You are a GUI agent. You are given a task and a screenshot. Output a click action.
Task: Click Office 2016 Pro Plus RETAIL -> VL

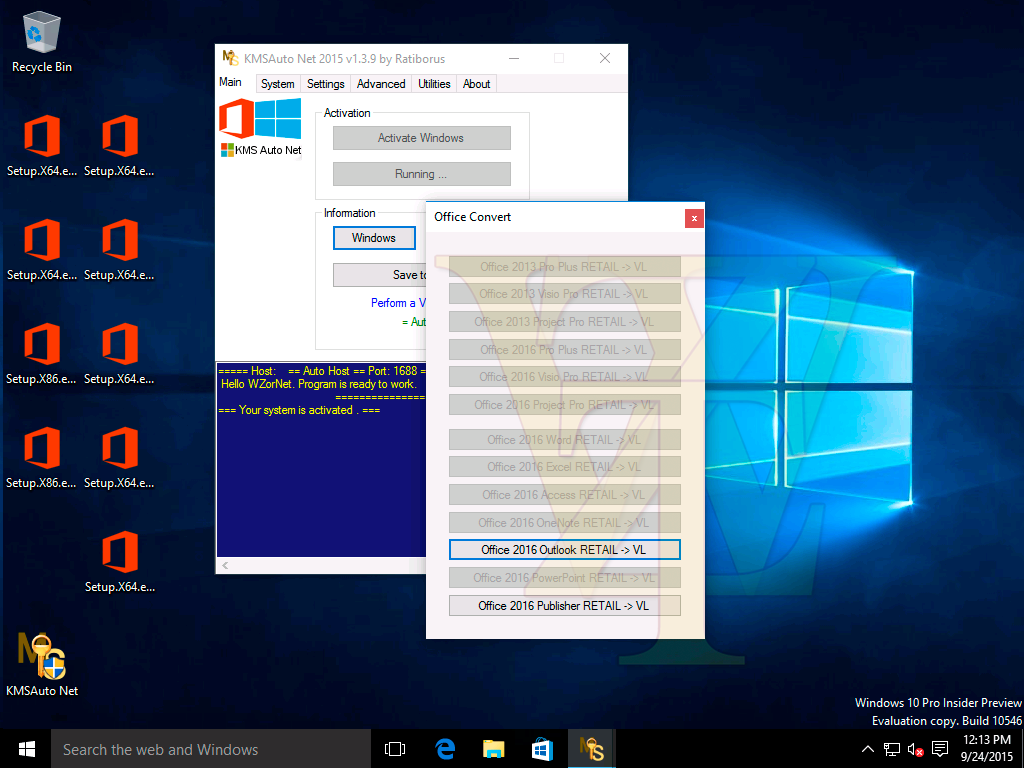pyautogui.click(x=564, y=349)
